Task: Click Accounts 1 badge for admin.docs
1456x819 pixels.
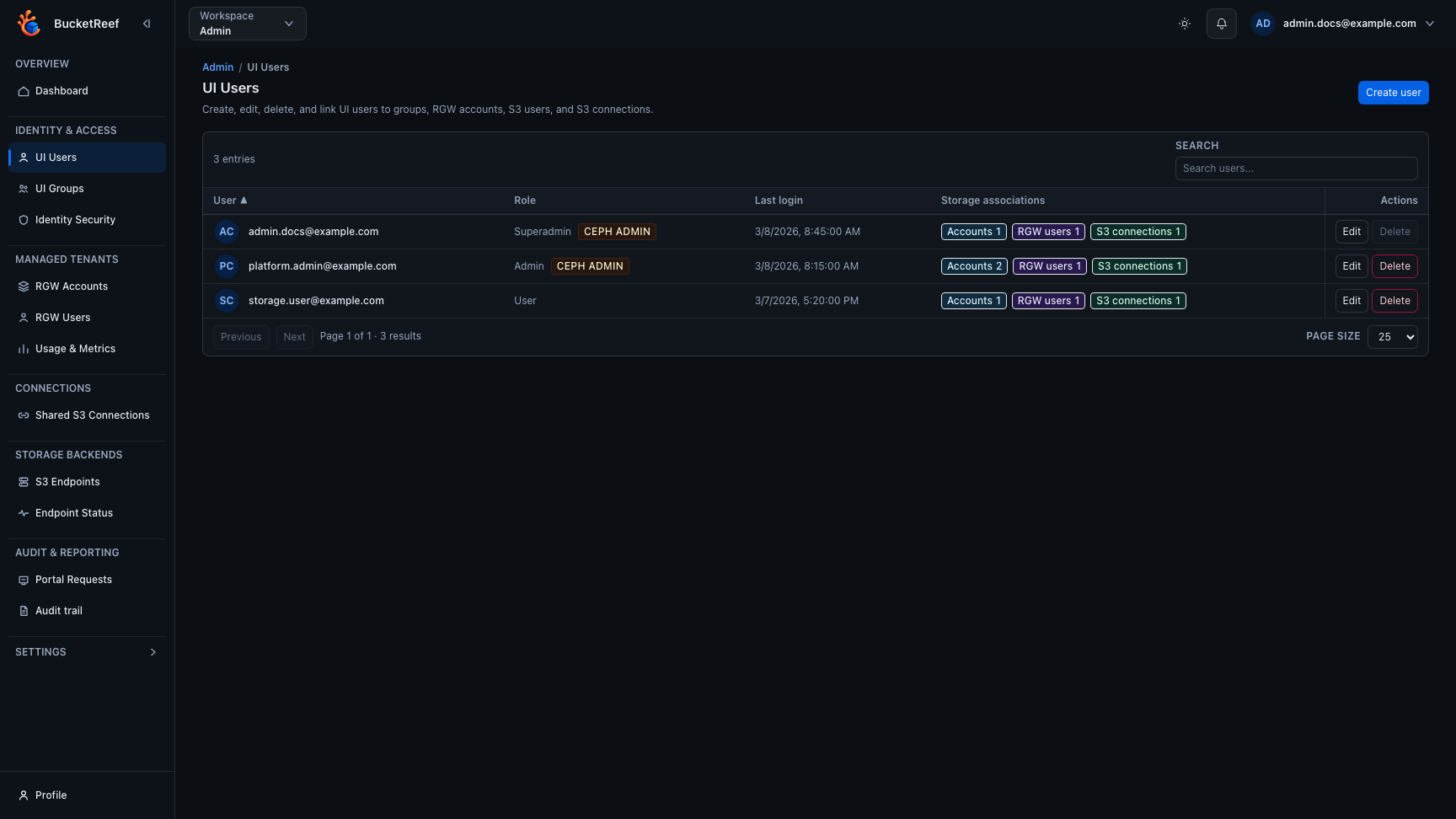Action: [x=973, y=232]
